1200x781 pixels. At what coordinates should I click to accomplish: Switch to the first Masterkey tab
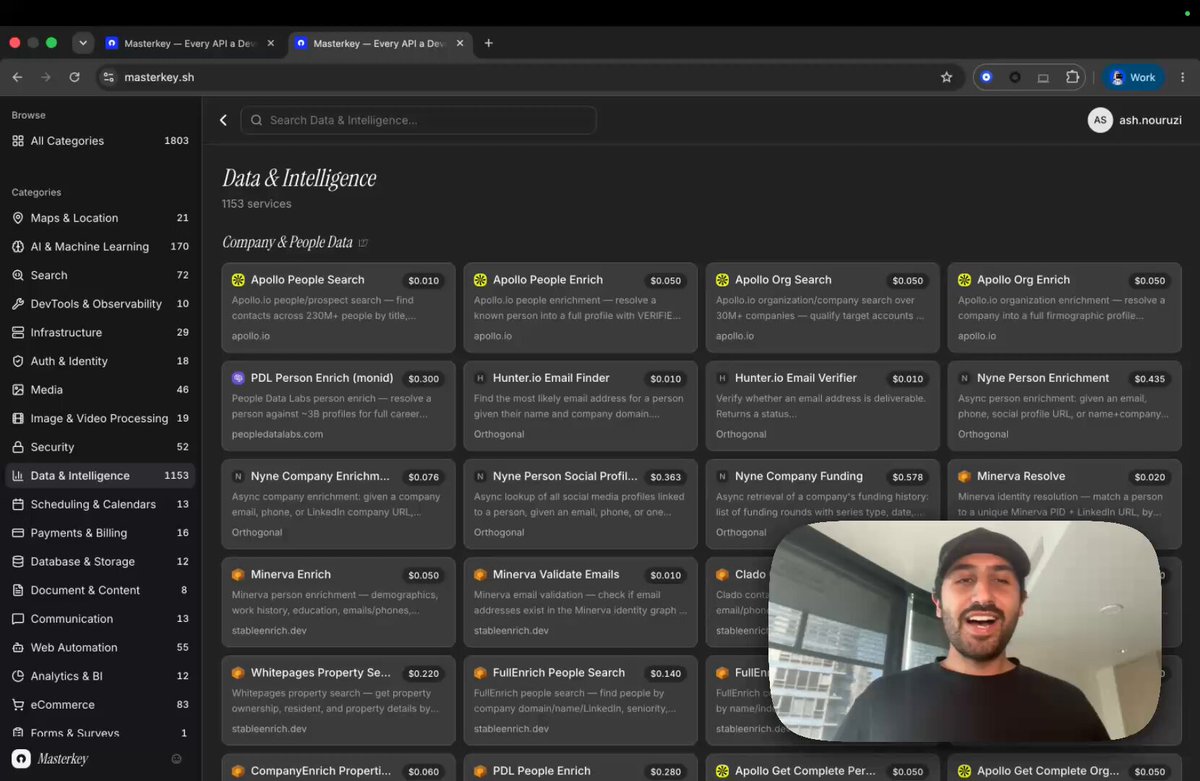point(190,44)
